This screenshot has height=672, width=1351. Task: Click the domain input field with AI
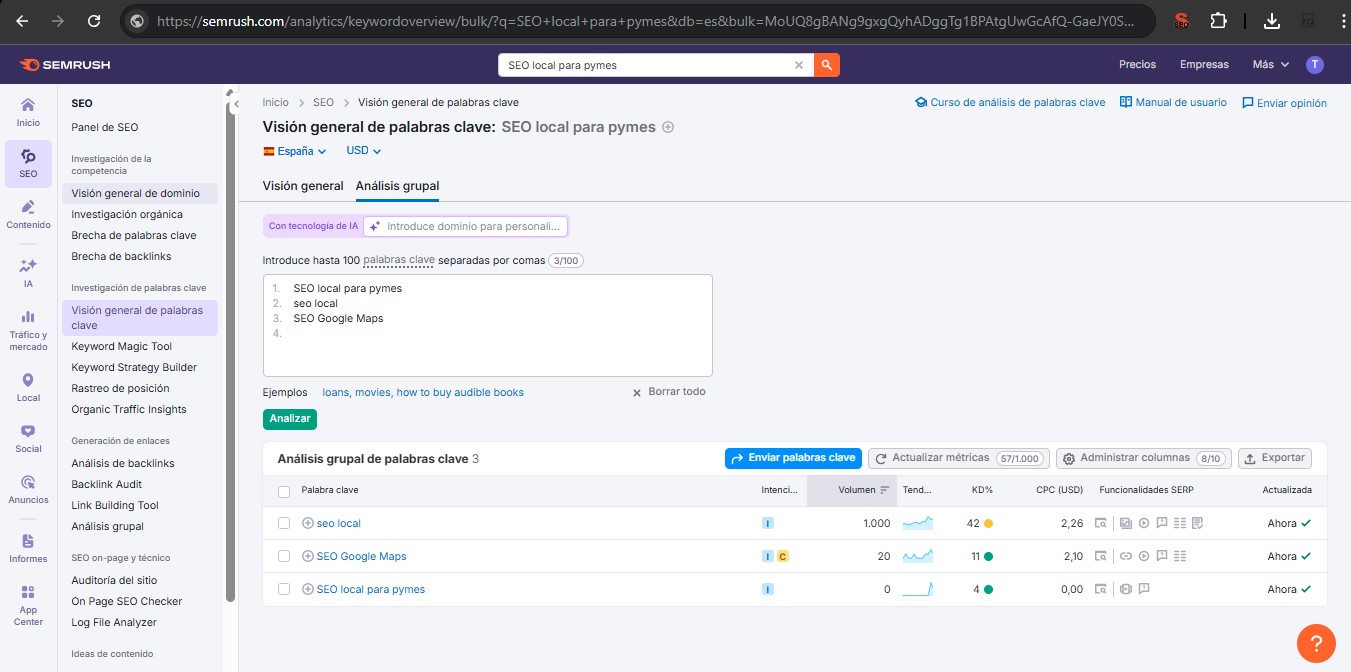466,226
